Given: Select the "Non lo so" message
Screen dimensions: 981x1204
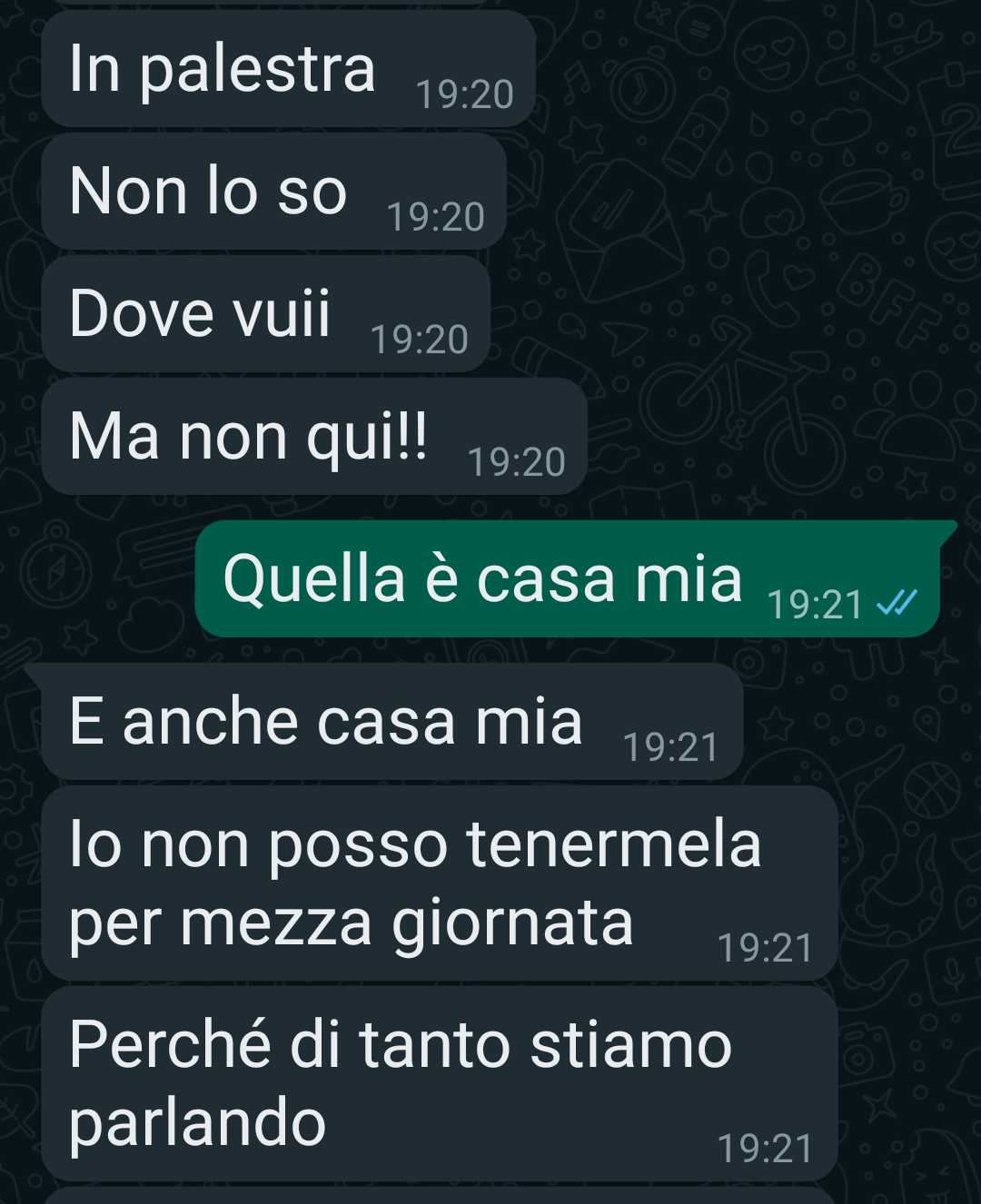Looking at the screenshot, I should point(273,191).
